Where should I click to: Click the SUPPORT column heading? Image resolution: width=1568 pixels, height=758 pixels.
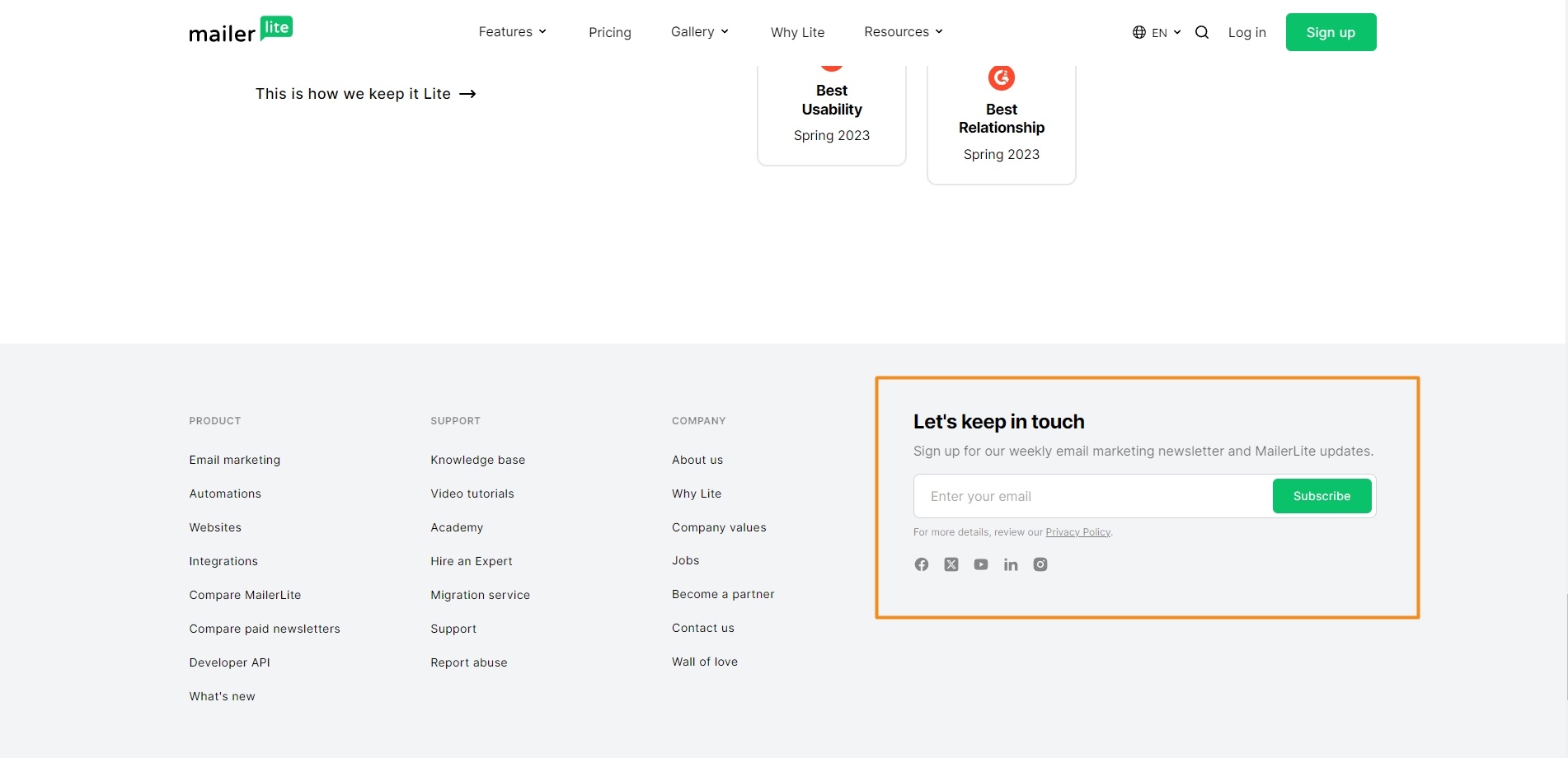[455, 421]
